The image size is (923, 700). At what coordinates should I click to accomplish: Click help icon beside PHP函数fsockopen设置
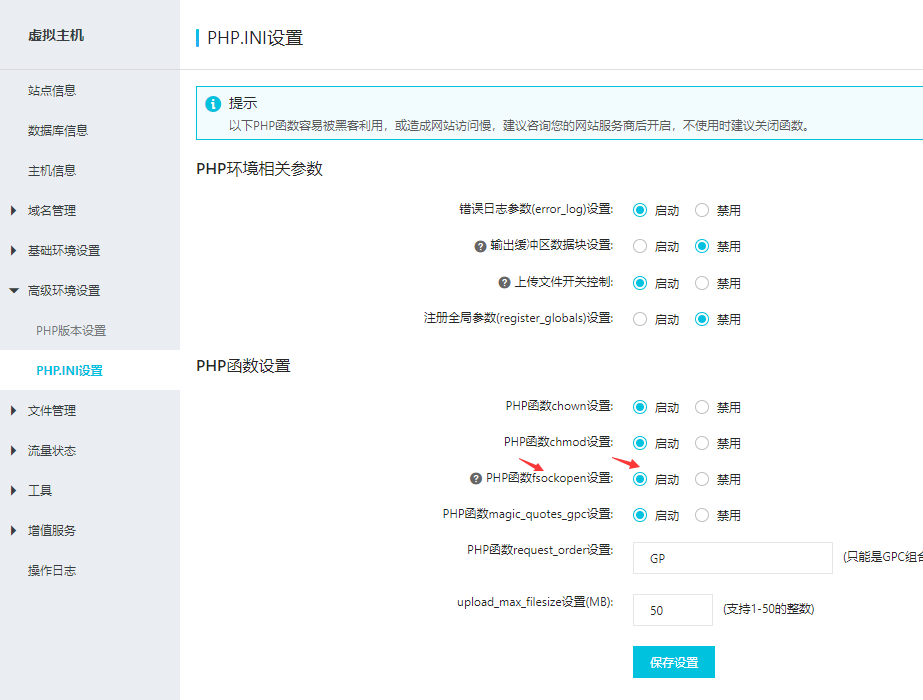[476, 479]
